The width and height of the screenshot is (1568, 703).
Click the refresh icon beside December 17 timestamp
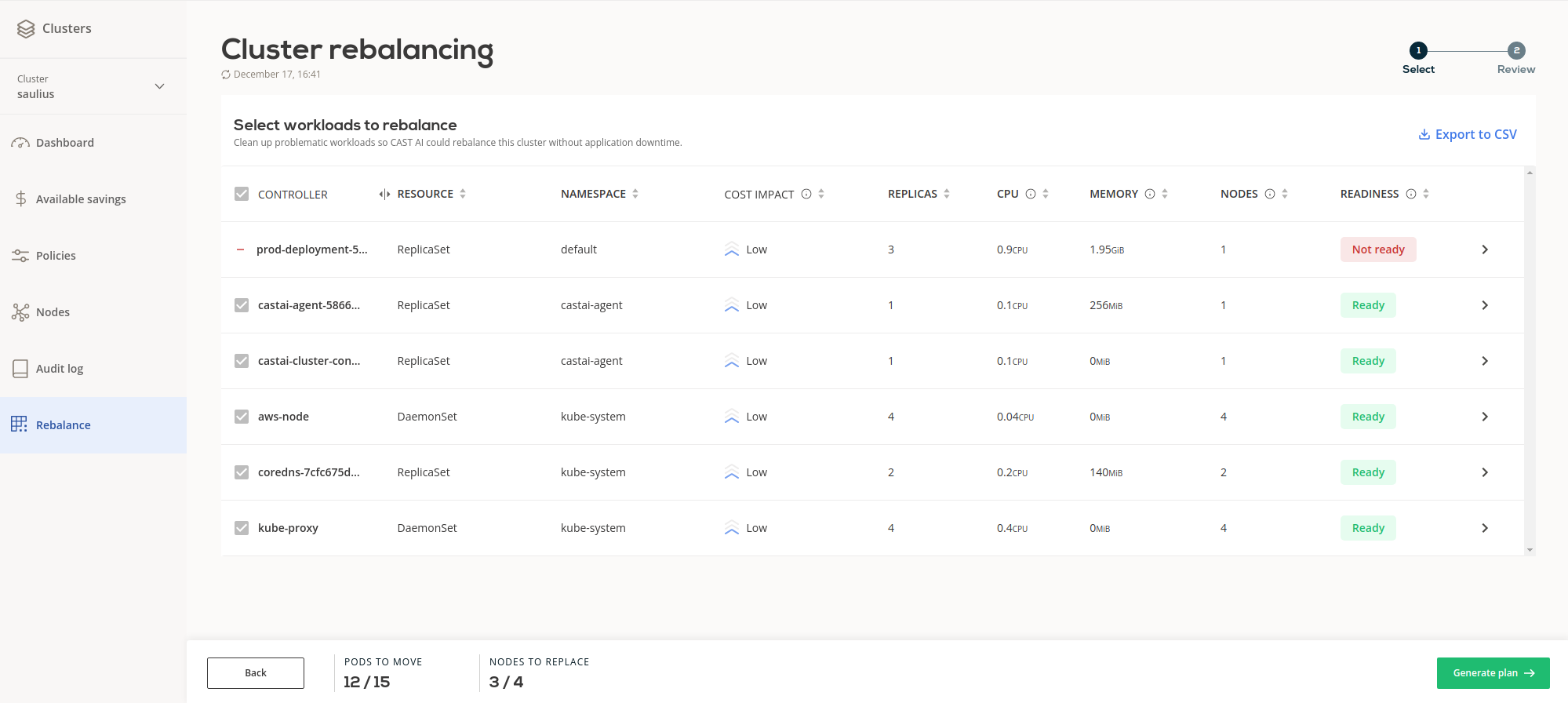[x=226, y=75]
